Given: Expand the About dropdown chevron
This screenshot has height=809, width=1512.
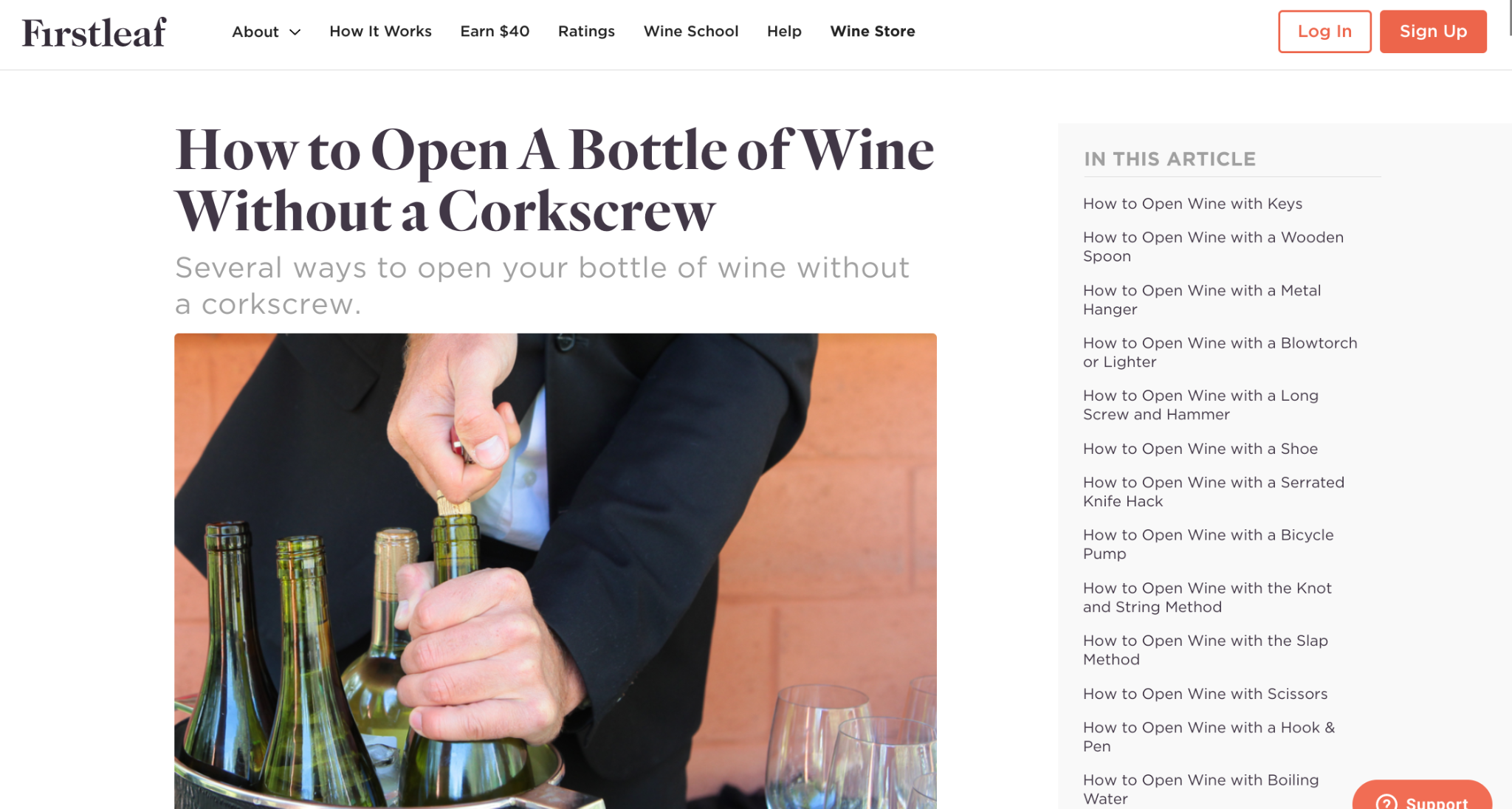Looking at the screenshot, I should pos(295,32).
